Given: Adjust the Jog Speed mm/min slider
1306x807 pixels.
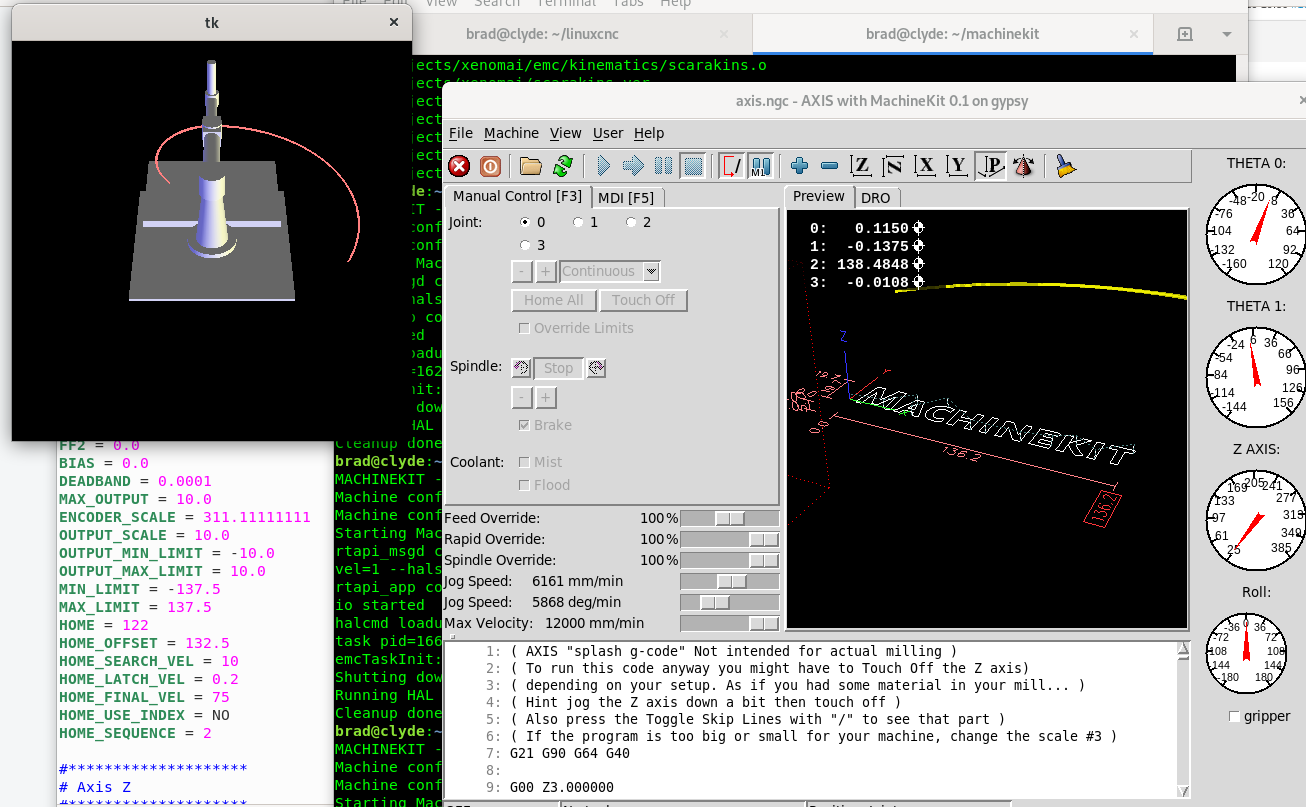Looking at the screenshot, I should click(730, 581).
